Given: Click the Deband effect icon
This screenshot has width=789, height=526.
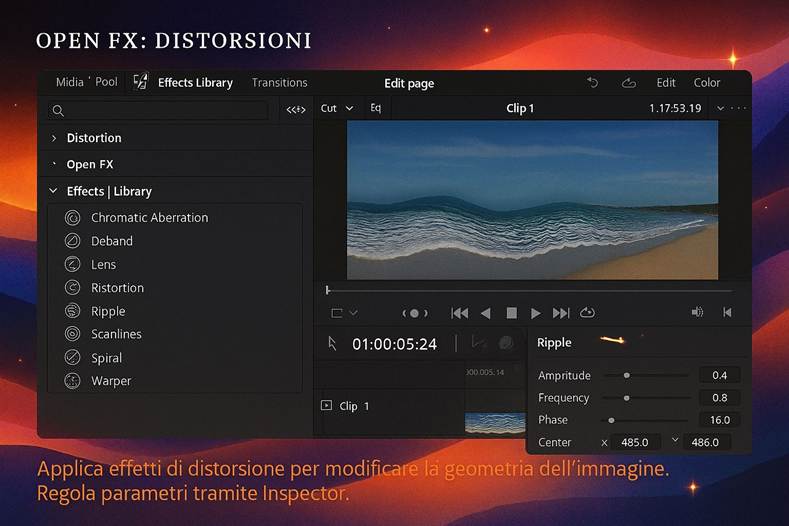Looking at the screenshot, I should [72, 241].
